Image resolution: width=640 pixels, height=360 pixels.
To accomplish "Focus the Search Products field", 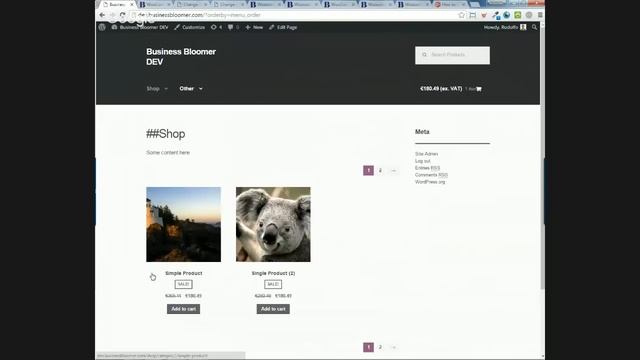I will click(x=452, y=55).
